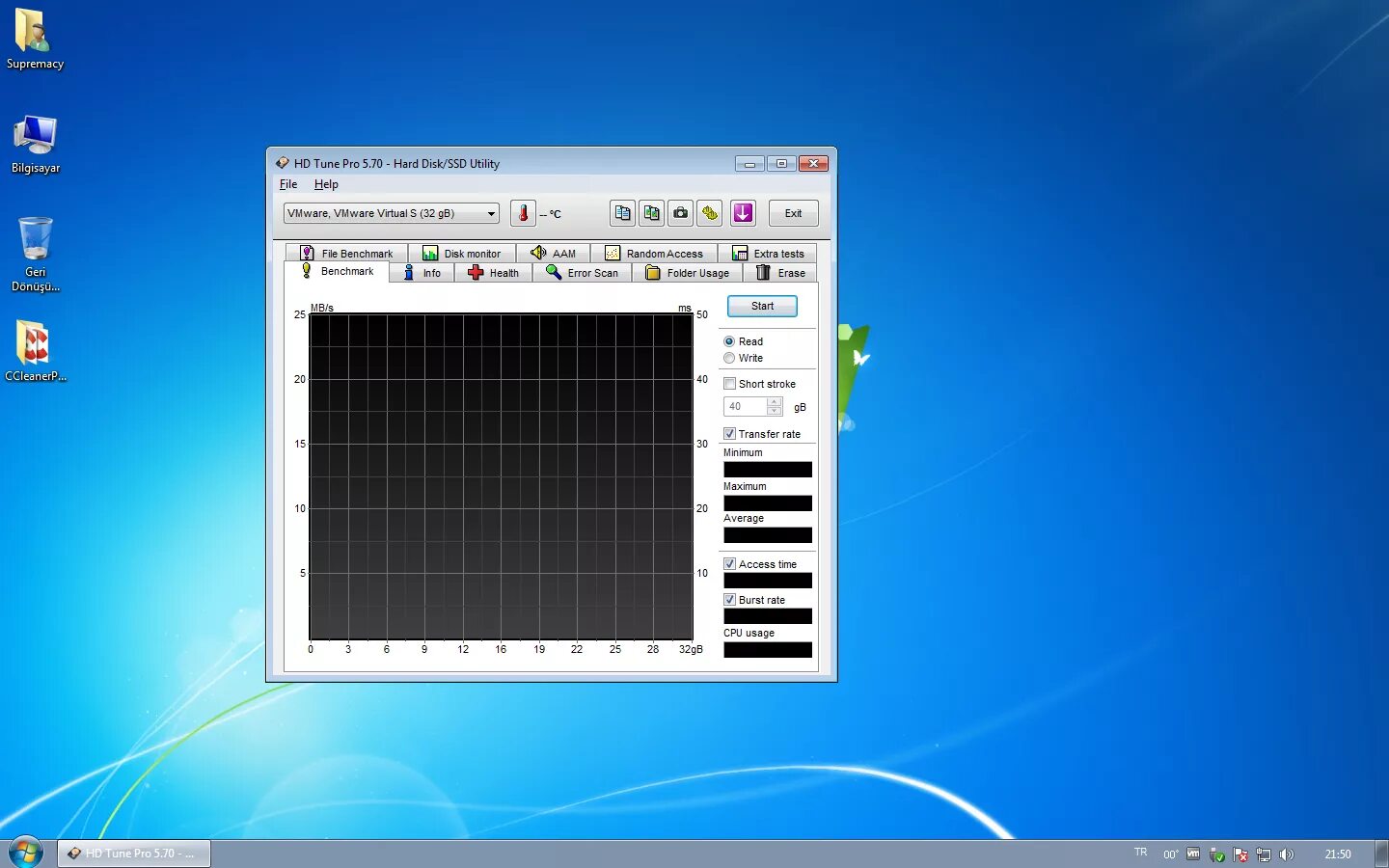Switch to the Erase tab
Screen dimensions: 1389x868
[x=780, y=273]
